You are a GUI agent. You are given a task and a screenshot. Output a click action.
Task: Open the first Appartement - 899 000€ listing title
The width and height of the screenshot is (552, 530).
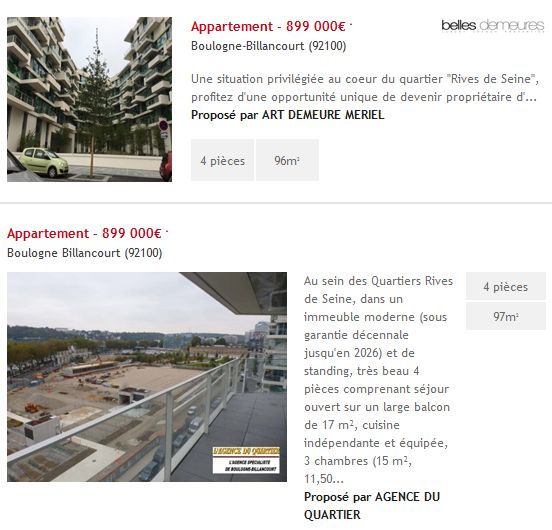point(268,26)
